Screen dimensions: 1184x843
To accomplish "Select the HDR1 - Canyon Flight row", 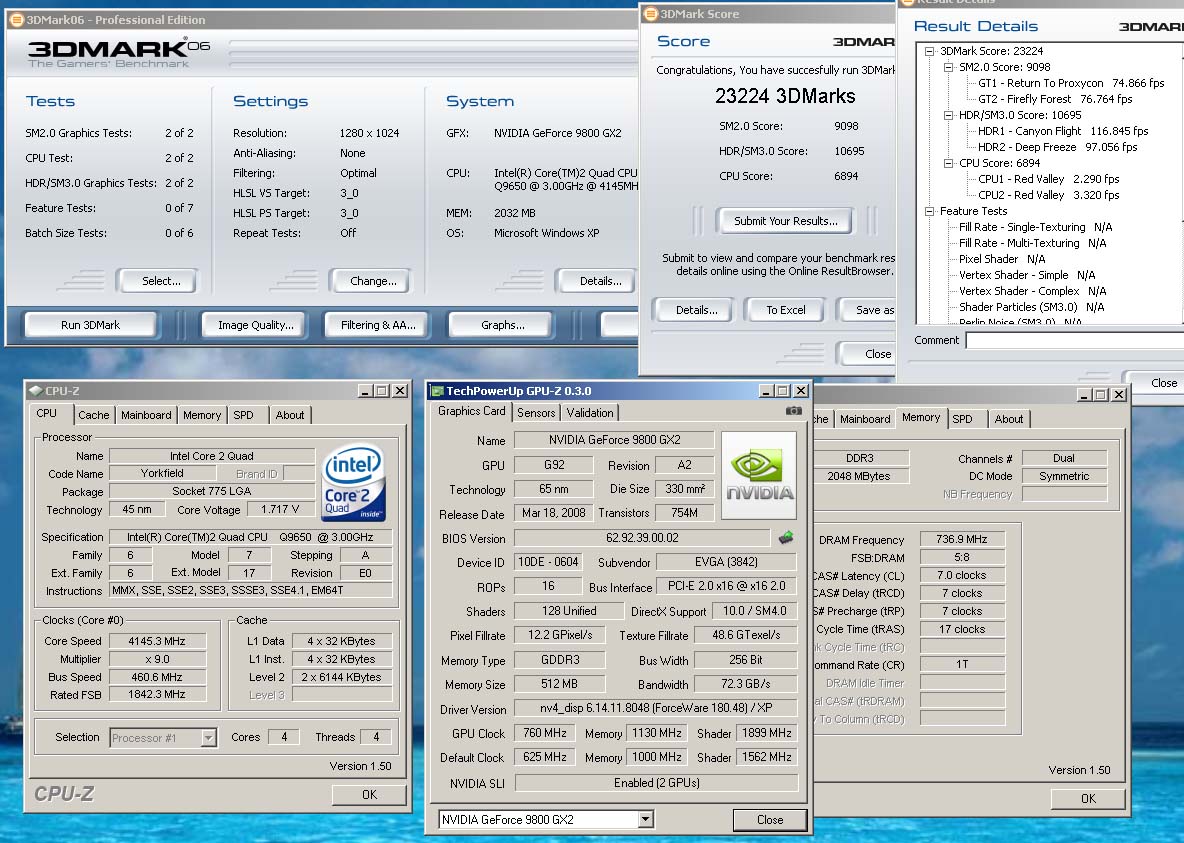I will click(x=1062, y=131).
